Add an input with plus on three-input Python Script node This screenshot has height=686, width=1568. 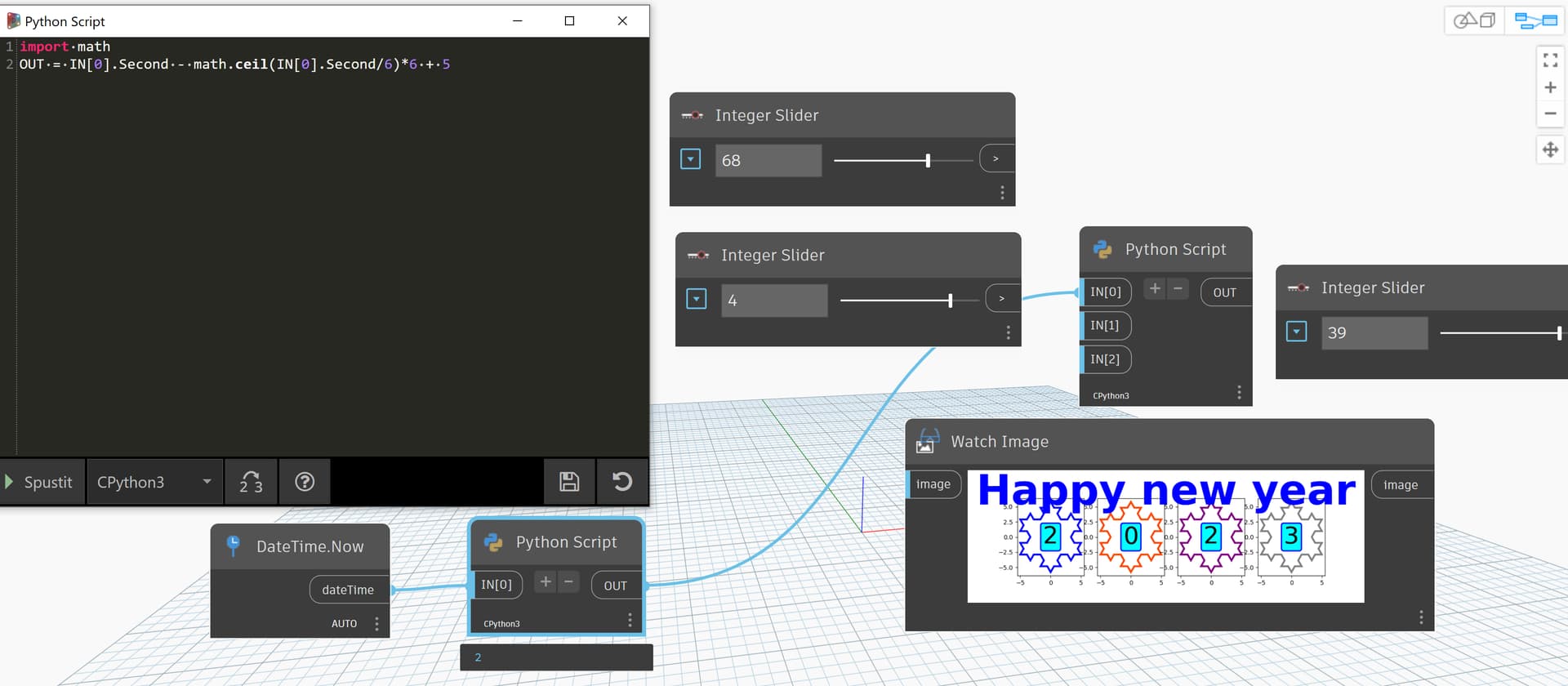(x=1155, y=288)
